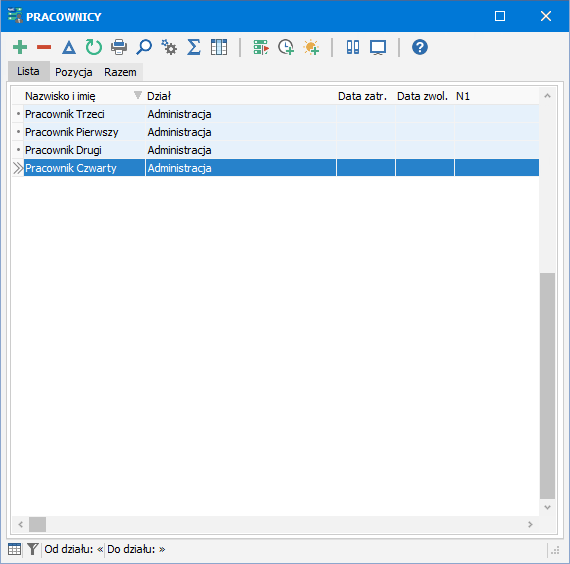The width and height of the screenshot is (570, 564).
Task: Close the PRACOWNICY window
Action: [x=546, y=16]
